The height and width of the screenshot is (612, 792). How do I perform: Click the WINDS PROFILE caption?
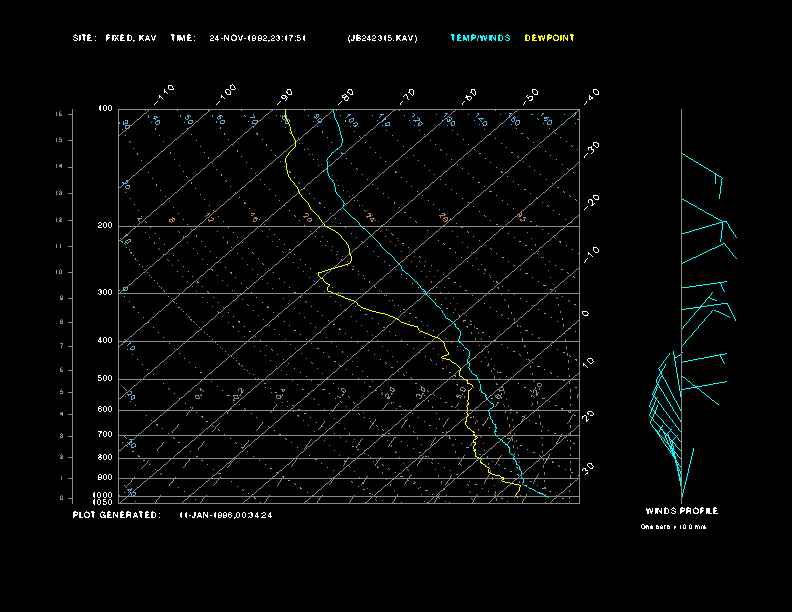click(x=681, y=511)
